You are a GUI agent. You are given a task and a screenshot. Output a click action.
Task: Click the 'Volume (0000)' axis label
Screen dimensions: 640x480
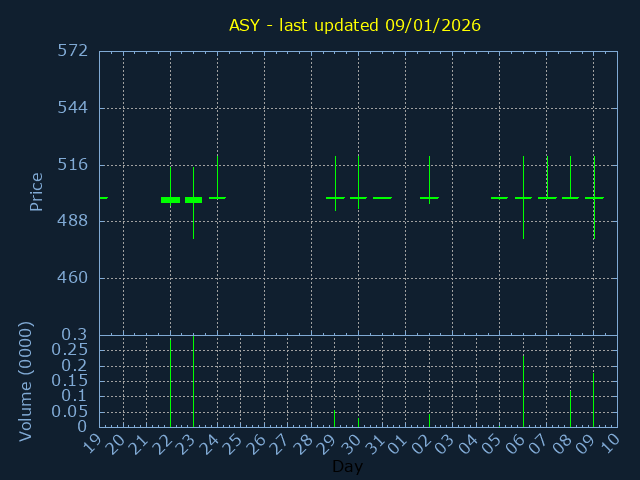(27, 381)
